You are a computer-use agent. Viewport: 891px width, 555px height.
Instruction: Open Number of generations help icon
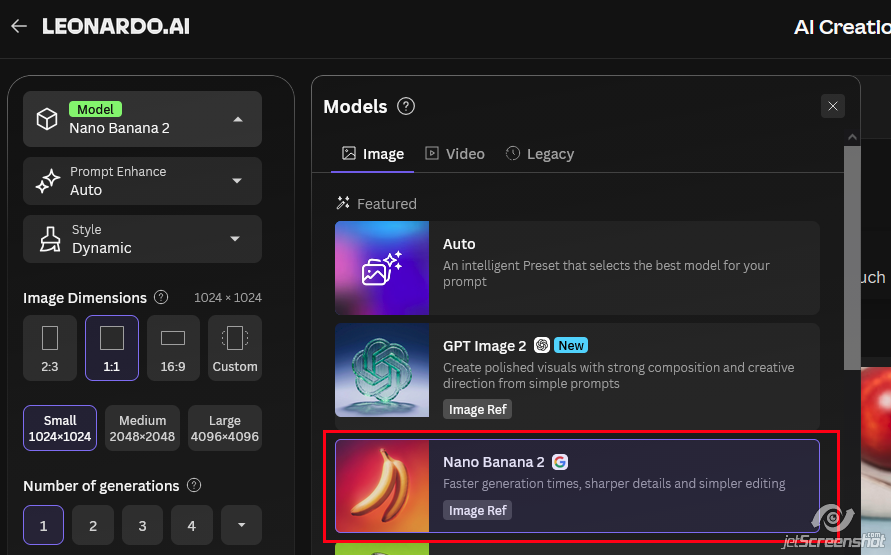pos(194,485)
